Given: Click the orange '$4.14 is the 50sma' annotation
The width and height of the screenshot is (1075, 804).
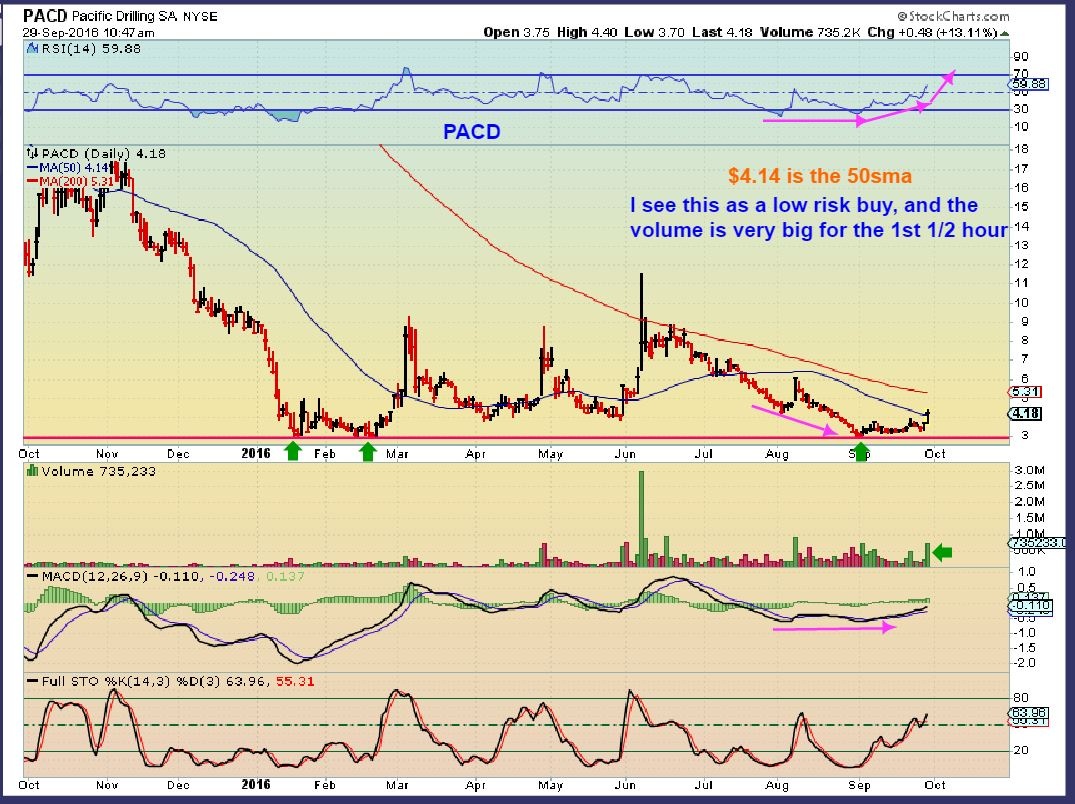Looking at the screenshot, I should coord(820,177).
